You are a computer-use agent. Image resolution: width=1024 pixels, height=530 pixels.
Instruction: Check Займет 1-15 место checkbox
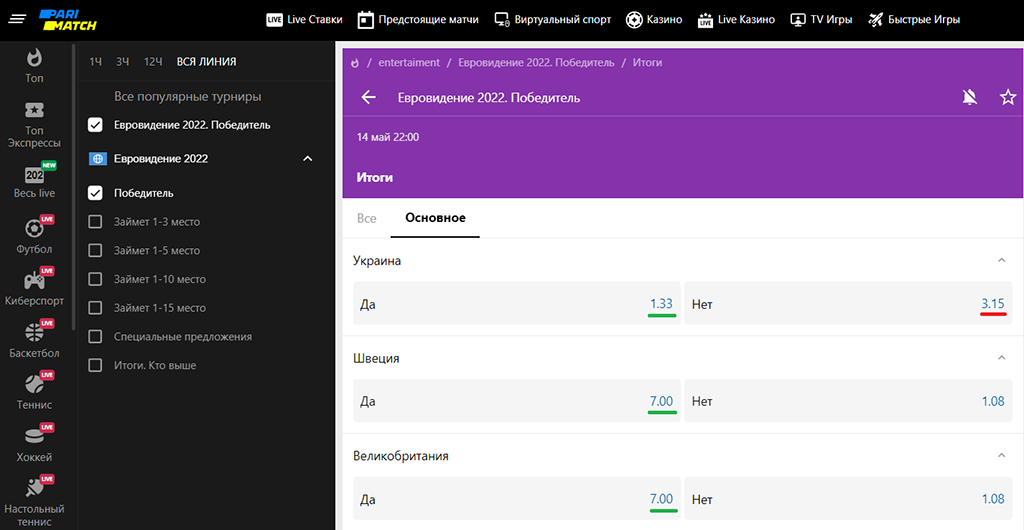[x=95, y=308]
